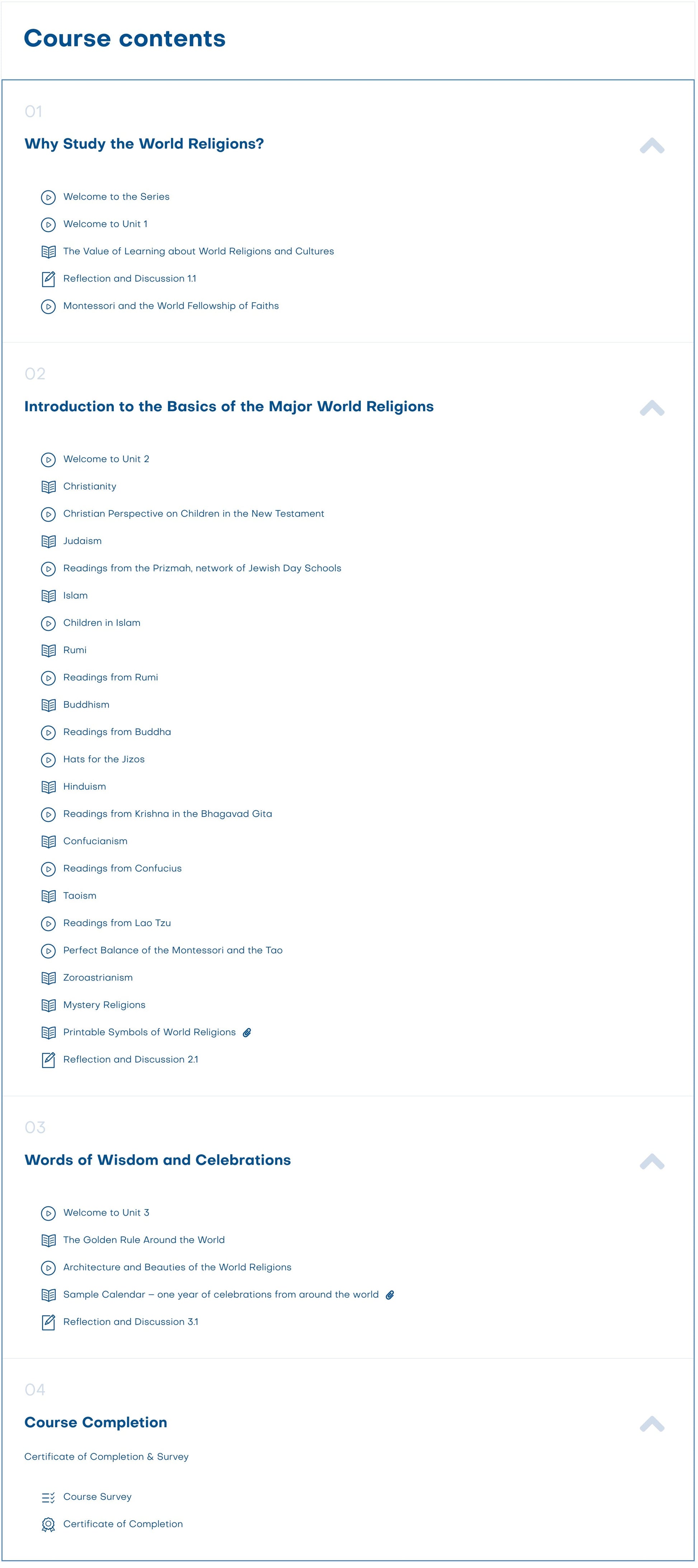
Task: Click the paperclip attachment icon after Printable Symbols
Action: tap(247, 1033)
